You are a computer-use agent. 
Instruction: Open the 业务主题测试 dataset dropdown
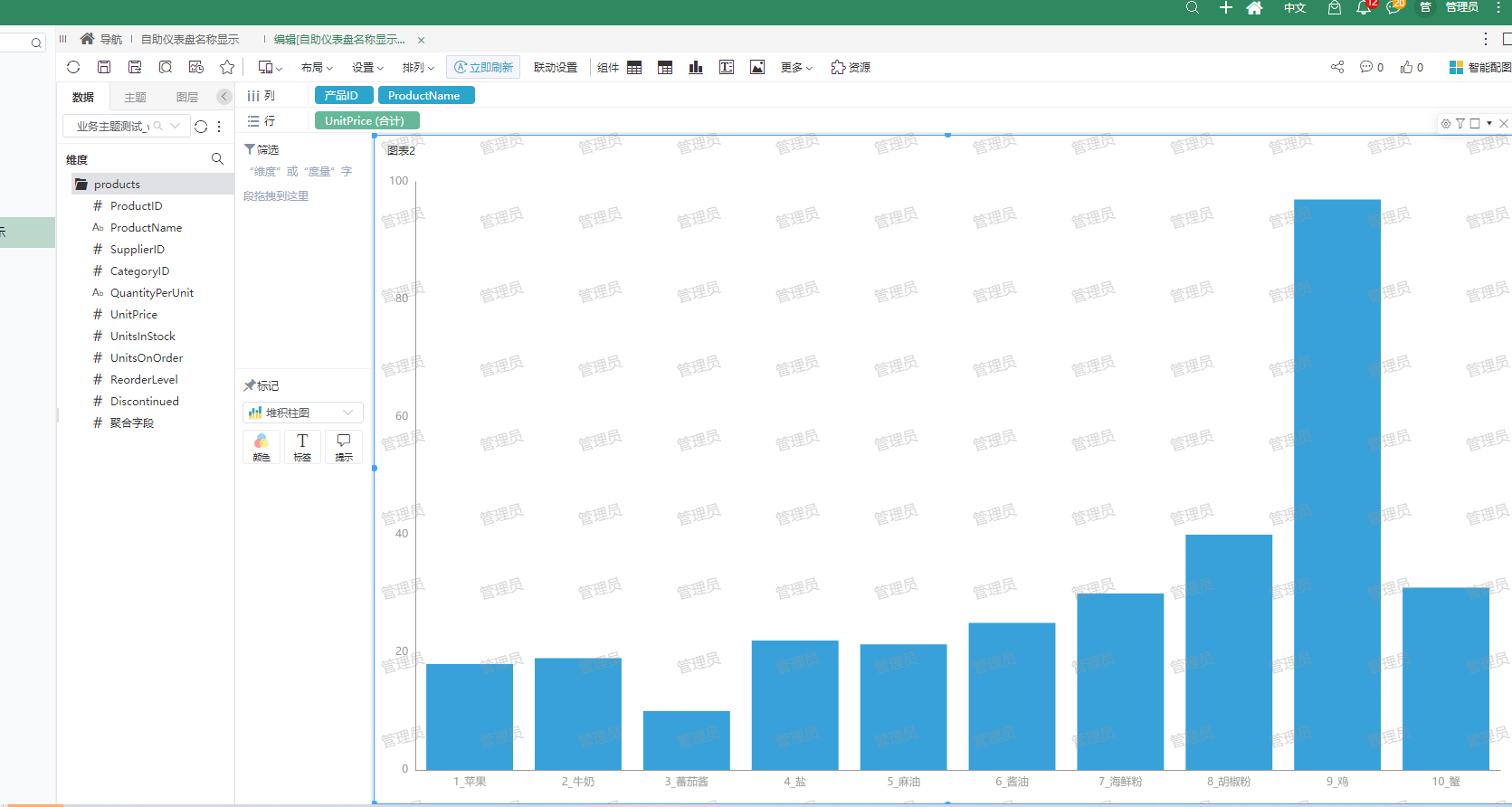point(126,126)
